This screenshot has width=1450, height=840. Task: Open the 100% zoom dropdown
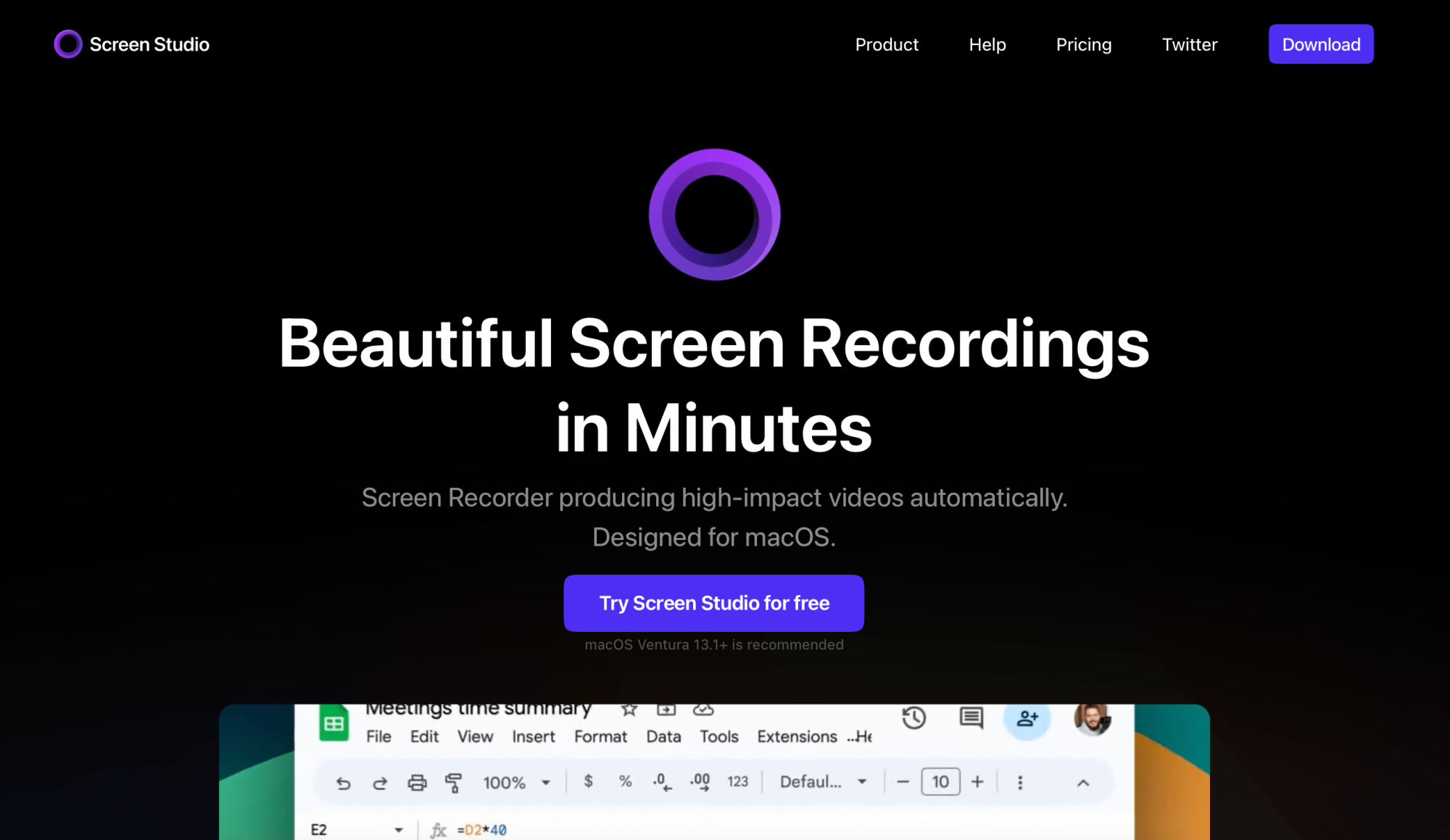[x=517, y=783]
